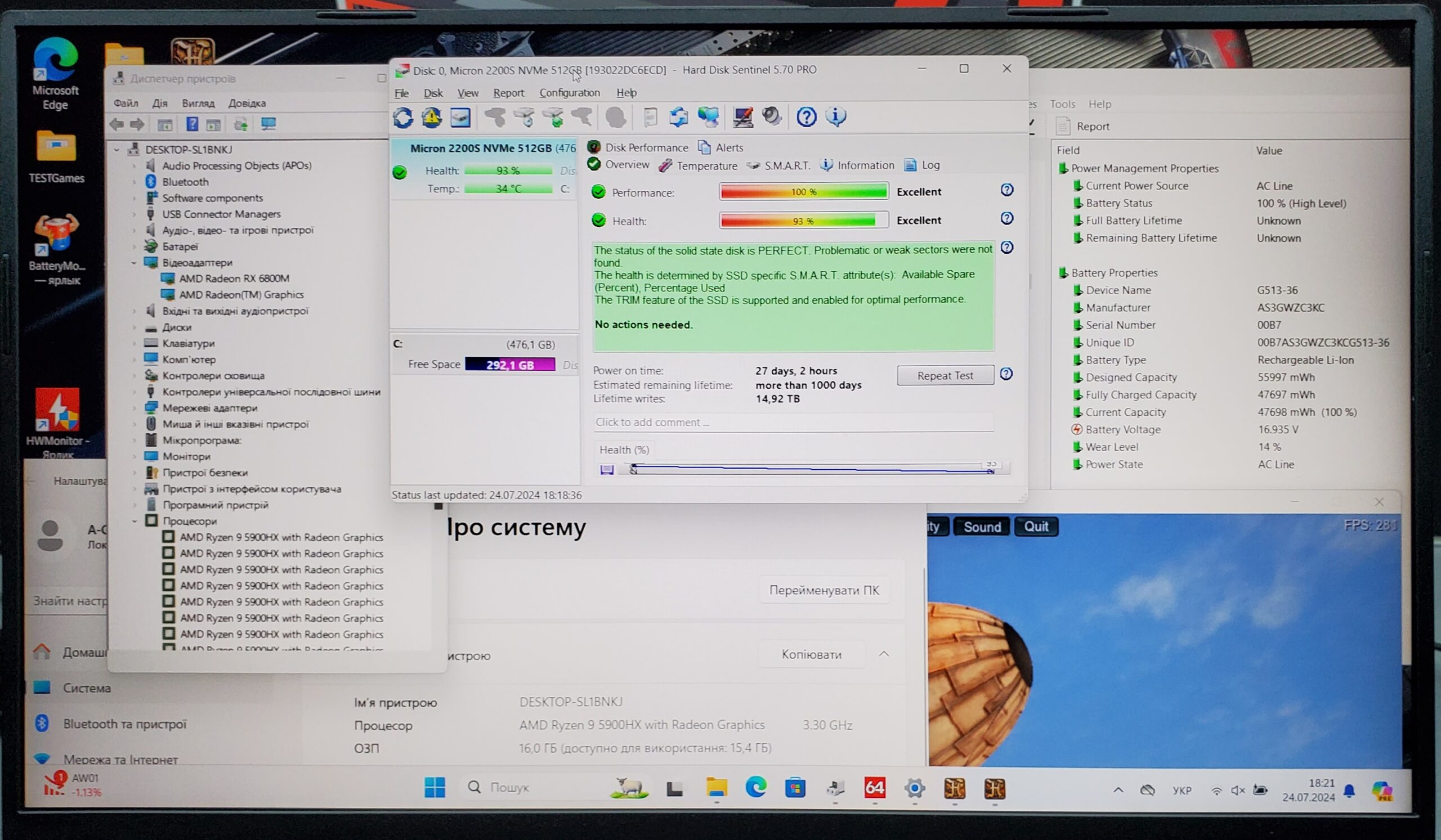Click the Refresh icon in Hard Disk Sentinel toolbar
This screenshot has height=840, width=1441.
click(403, 118)
